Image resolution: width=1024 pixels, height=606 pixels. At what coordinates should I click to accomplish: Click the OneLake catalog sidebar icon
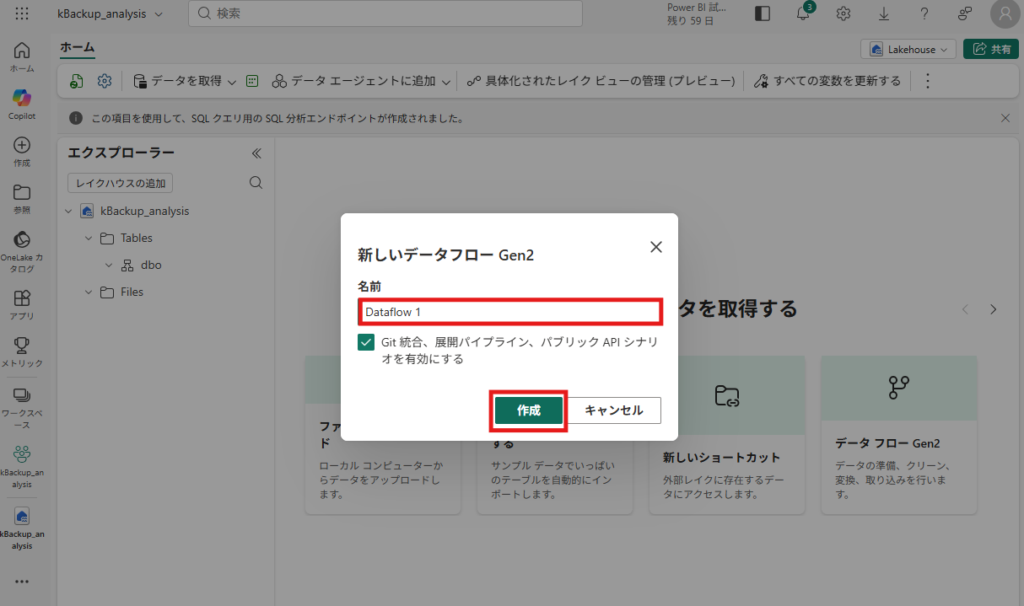point(22,240)
